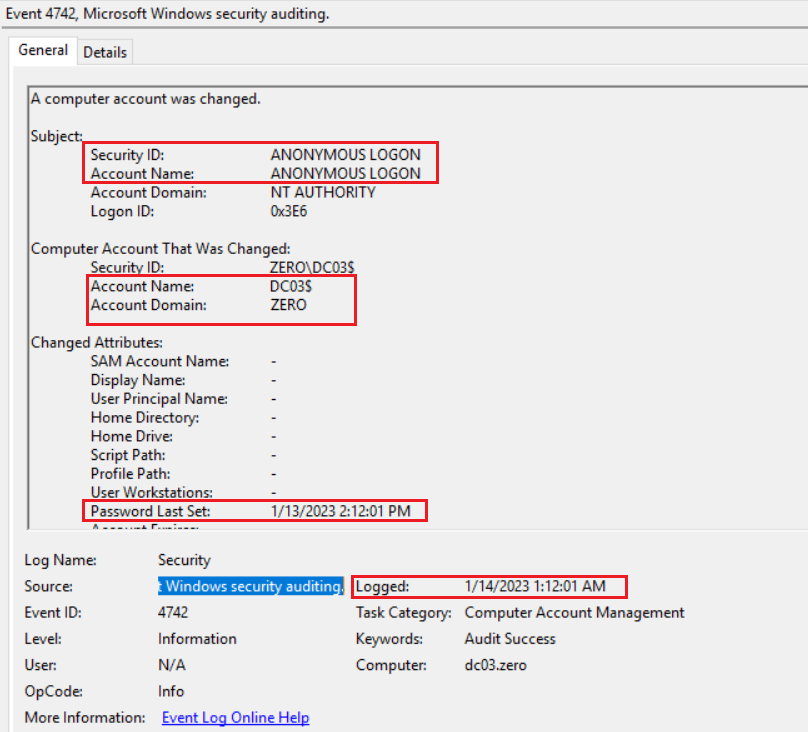Click the User value 'N/A'

172,665
